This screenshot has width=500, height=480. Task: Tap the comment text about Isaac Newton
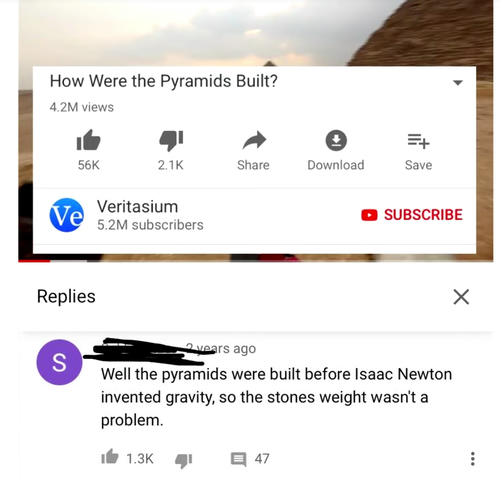coord(276,397)
